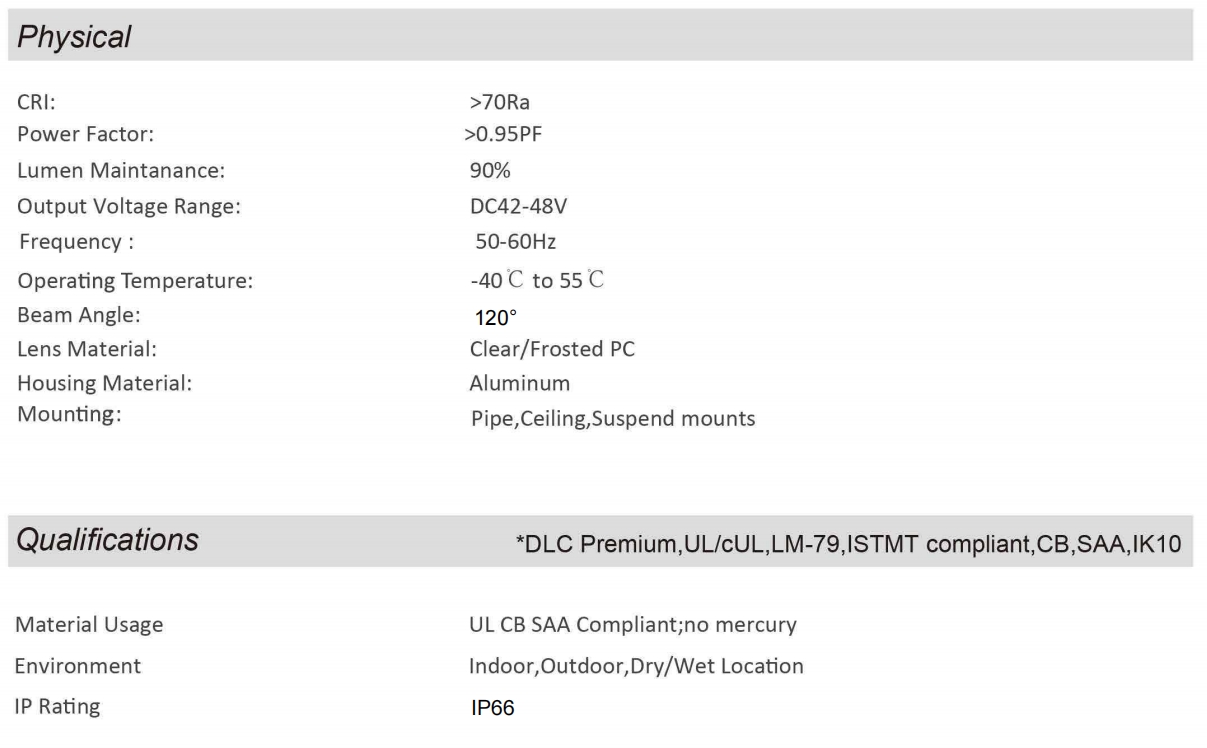Click the Pipe,Ceiling,Suspend mounts text
The height and width of the screenshot is (748, 1207).
coord(612,419)
